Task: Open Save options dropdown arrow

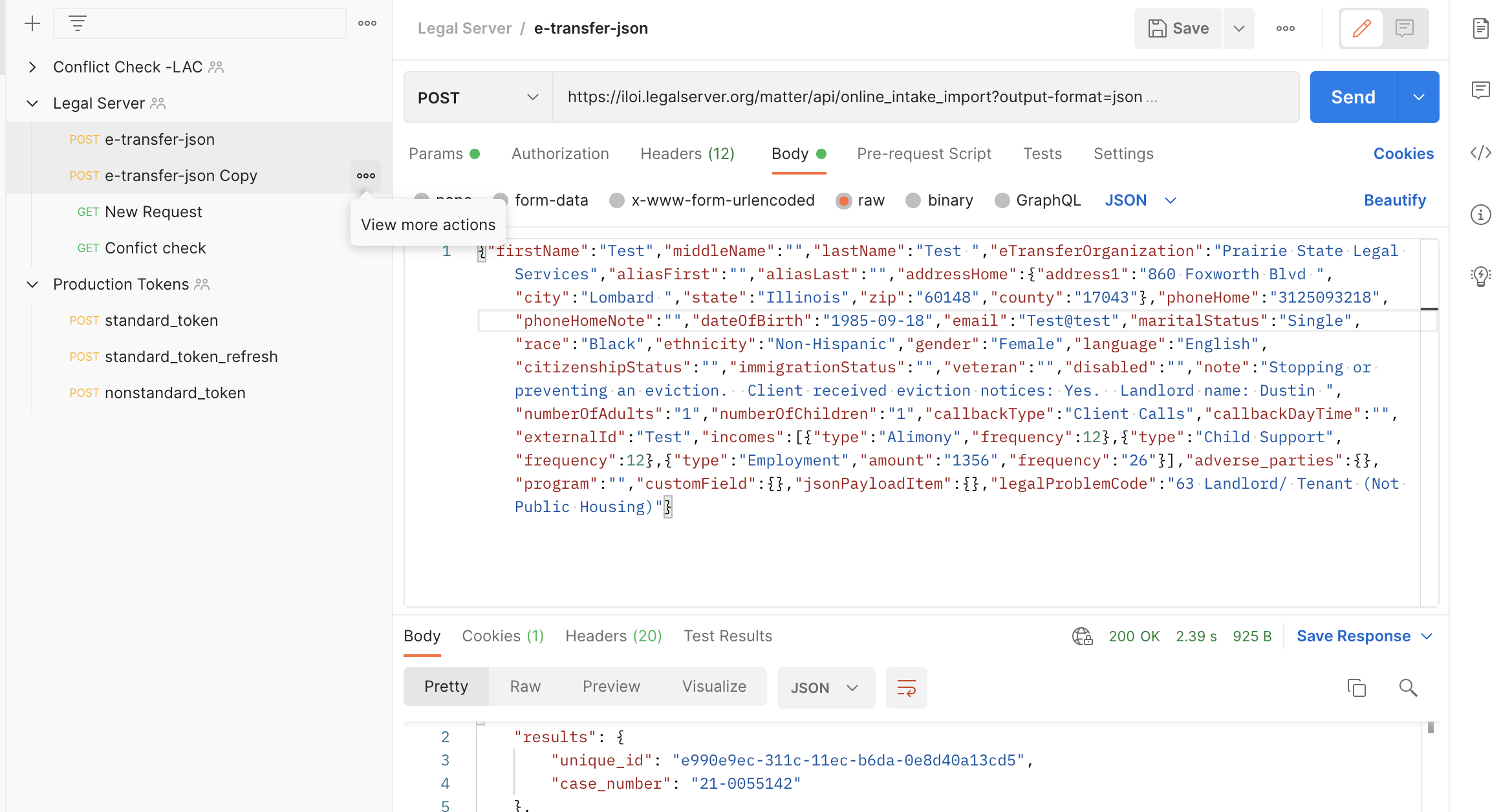Action: click(1239, 28)
